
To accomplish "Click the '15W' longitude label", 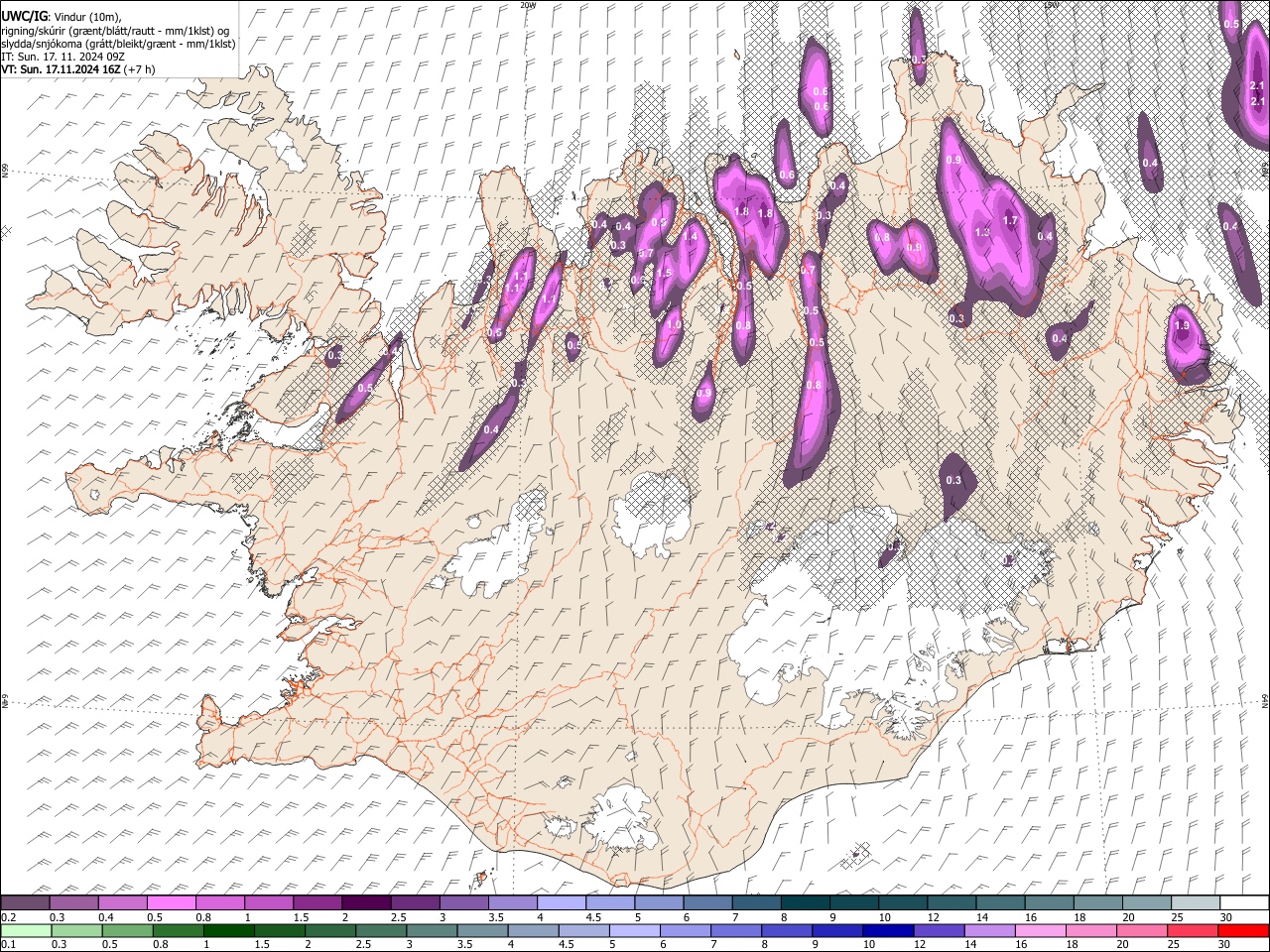I will pyautogui.click(x=1052, y=5).
